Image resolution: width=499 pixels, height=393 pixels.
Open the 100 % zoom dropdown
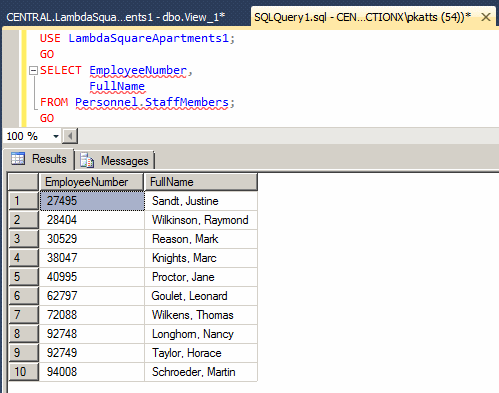tap(56, 136)
